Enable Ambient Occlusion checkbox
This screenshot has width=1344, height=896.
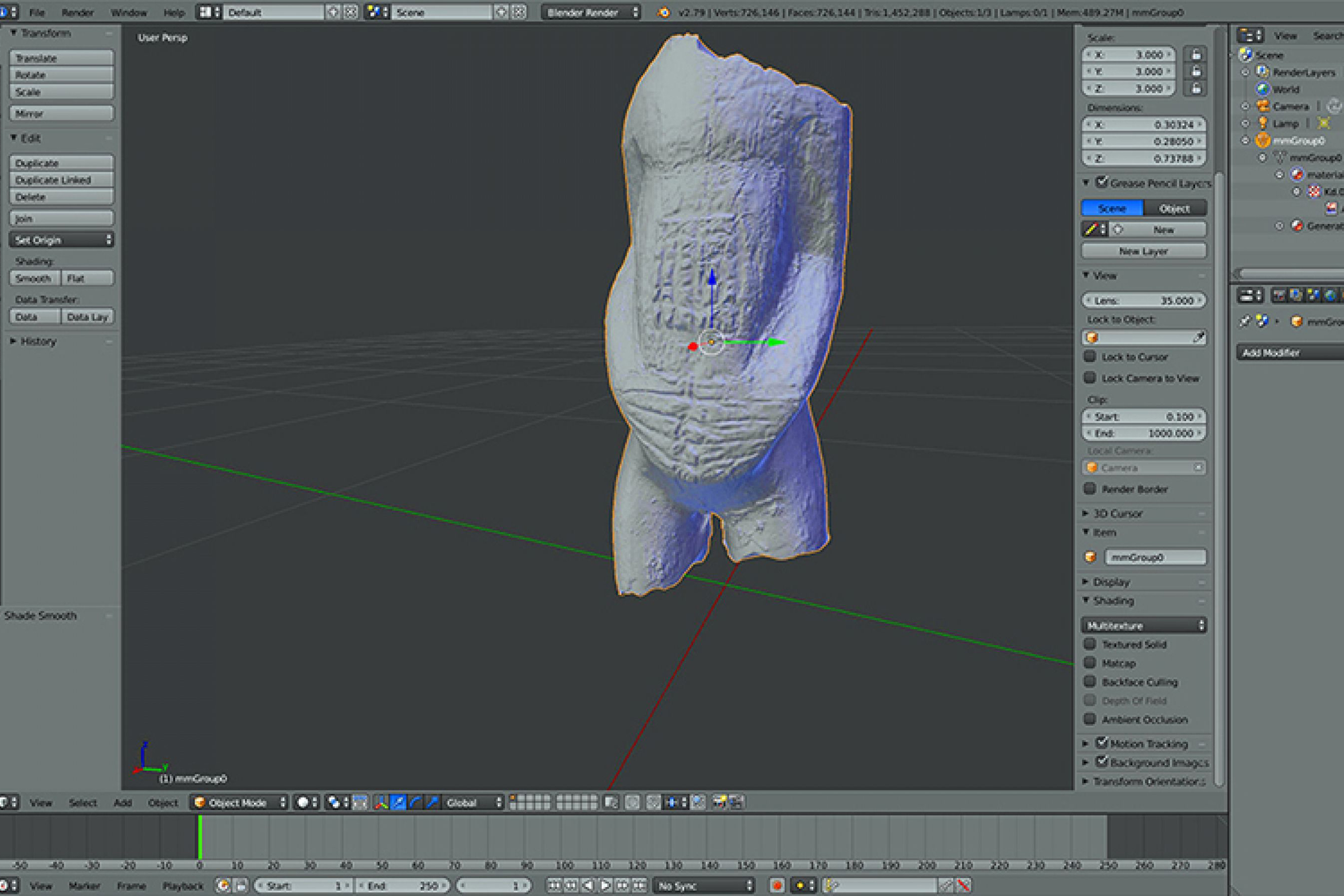point(1090,719)
